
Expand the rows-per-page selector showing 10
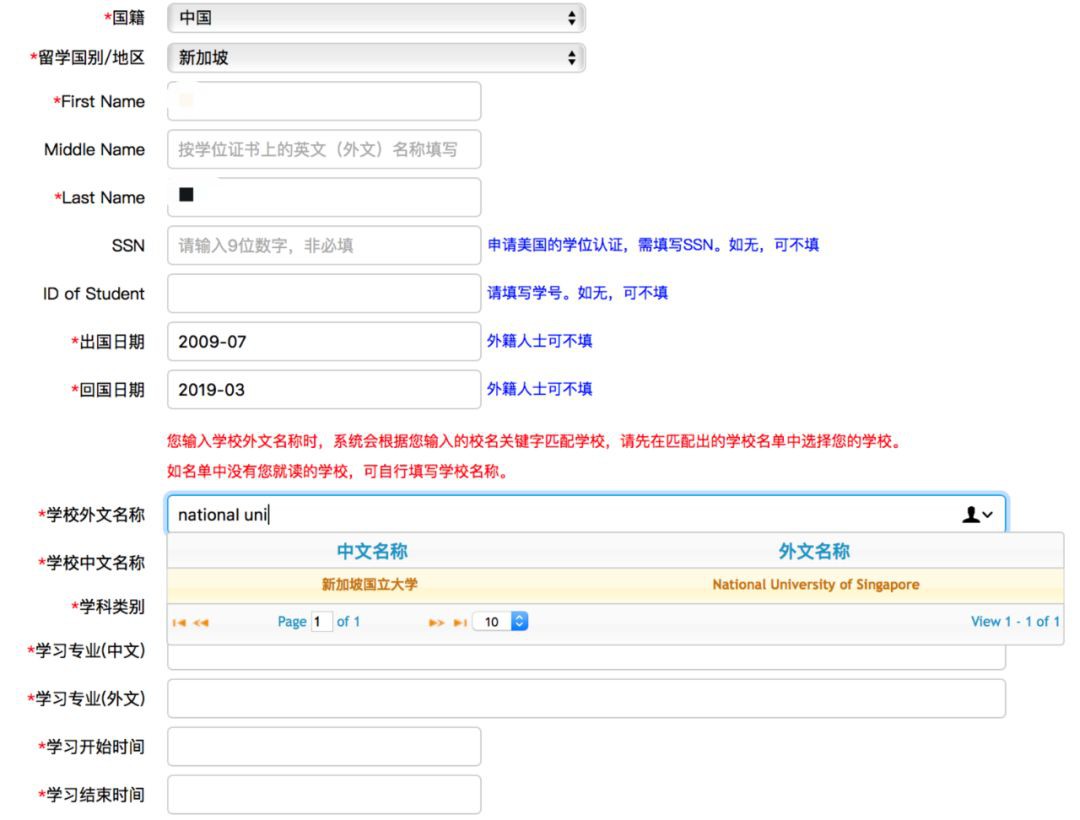[x=499, y=622]
